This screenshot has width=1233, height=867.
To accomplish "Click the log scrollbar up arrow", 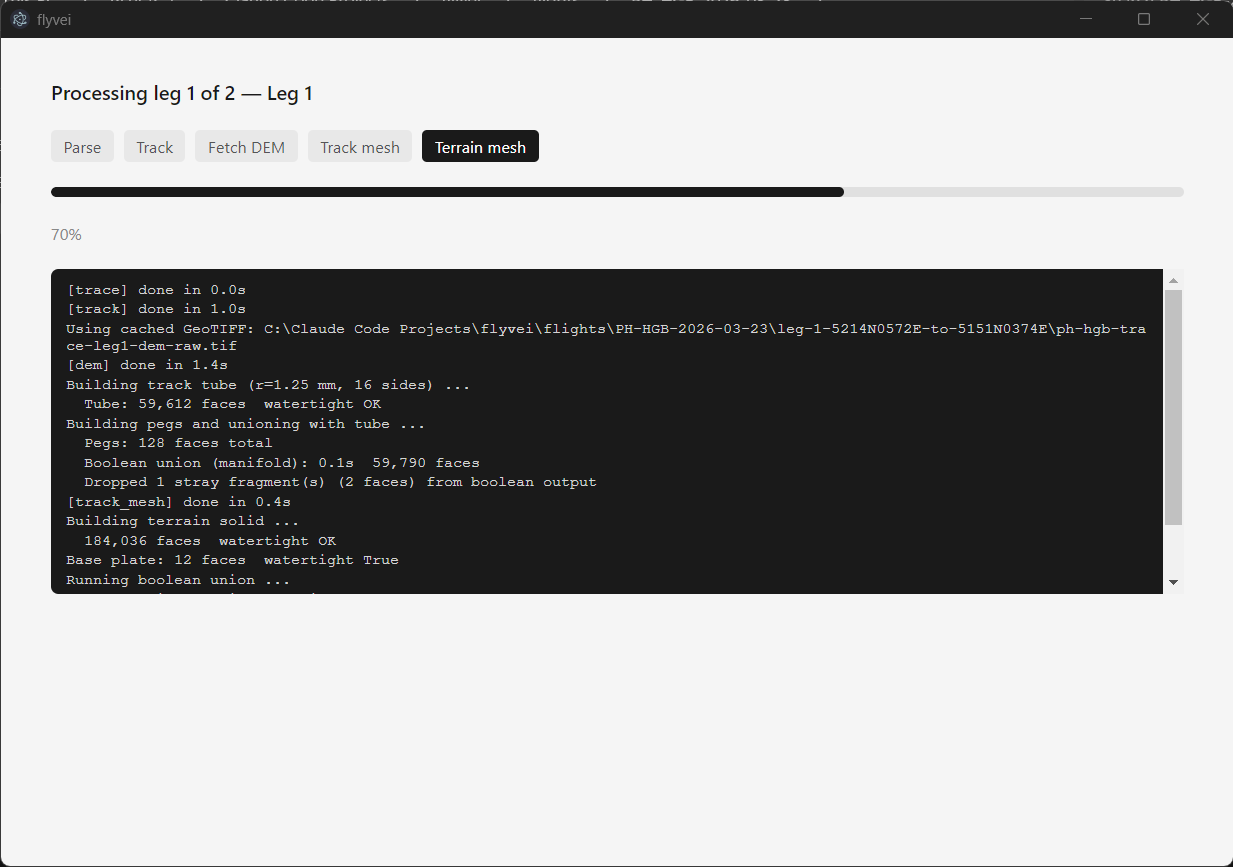I will pyautogui.click(x=1174, y=280).
